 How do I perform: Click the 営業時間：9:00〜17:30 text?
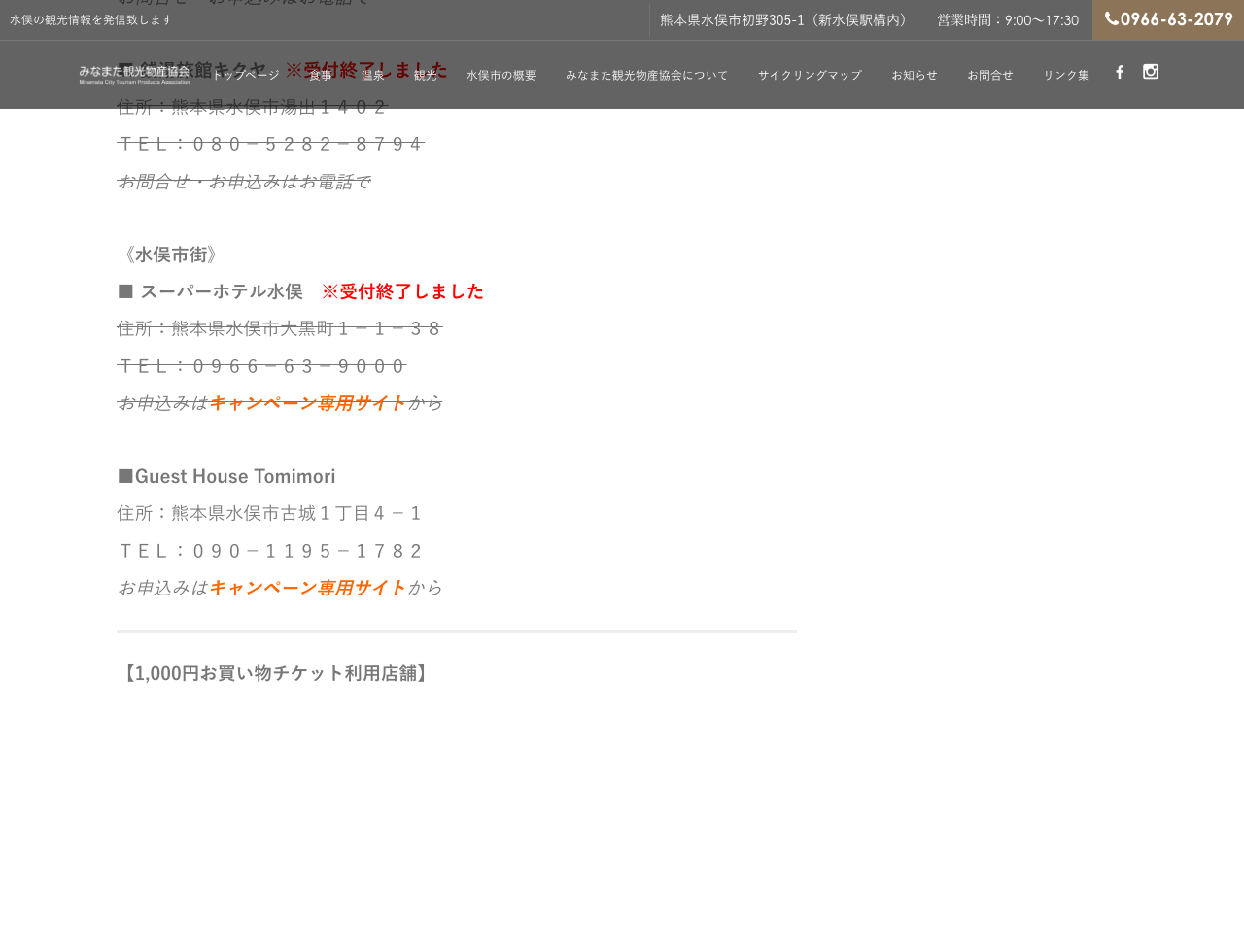point(1008,19)
